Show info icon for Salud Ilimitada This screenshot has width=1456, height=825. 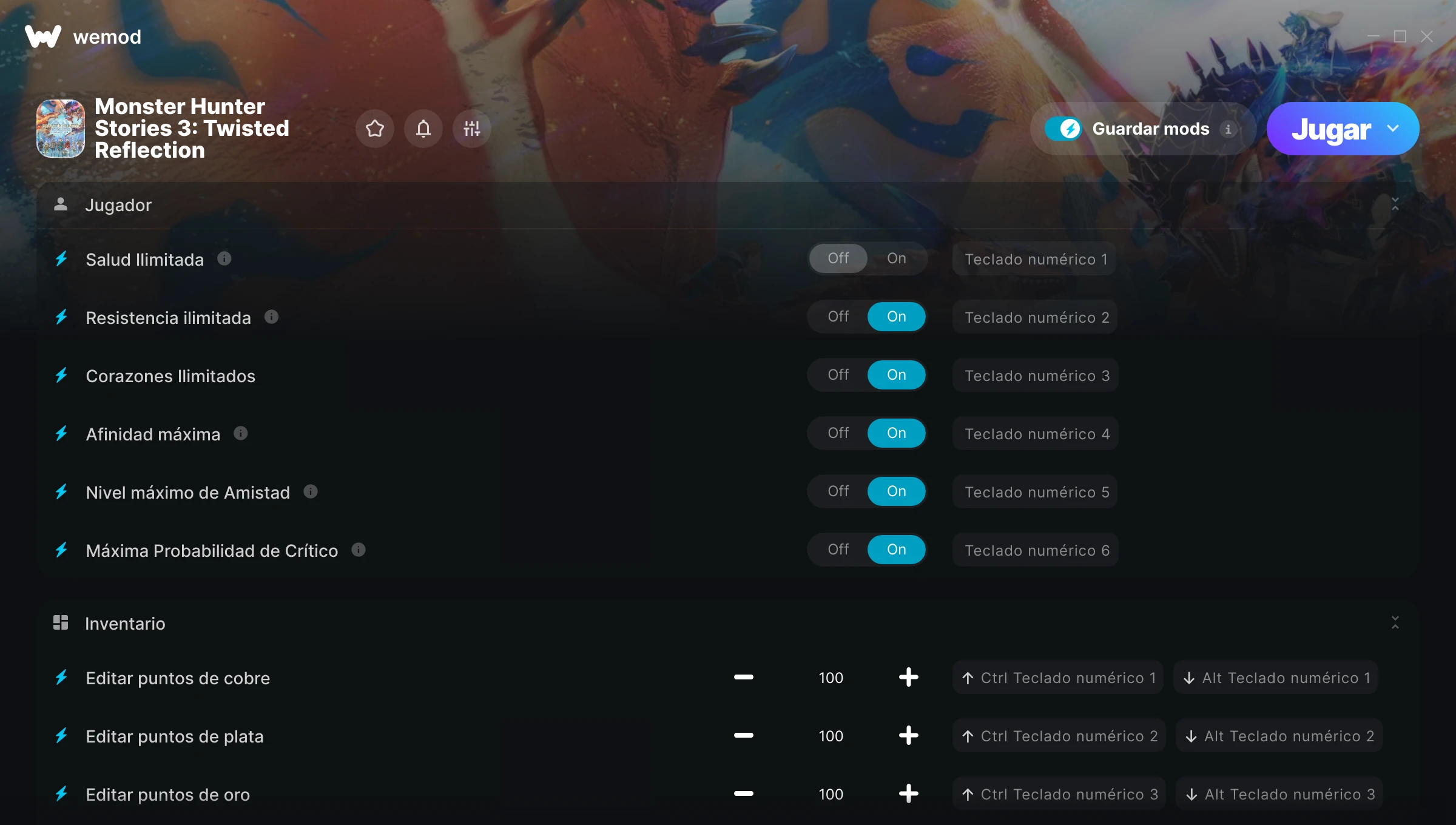coord(224,259)
